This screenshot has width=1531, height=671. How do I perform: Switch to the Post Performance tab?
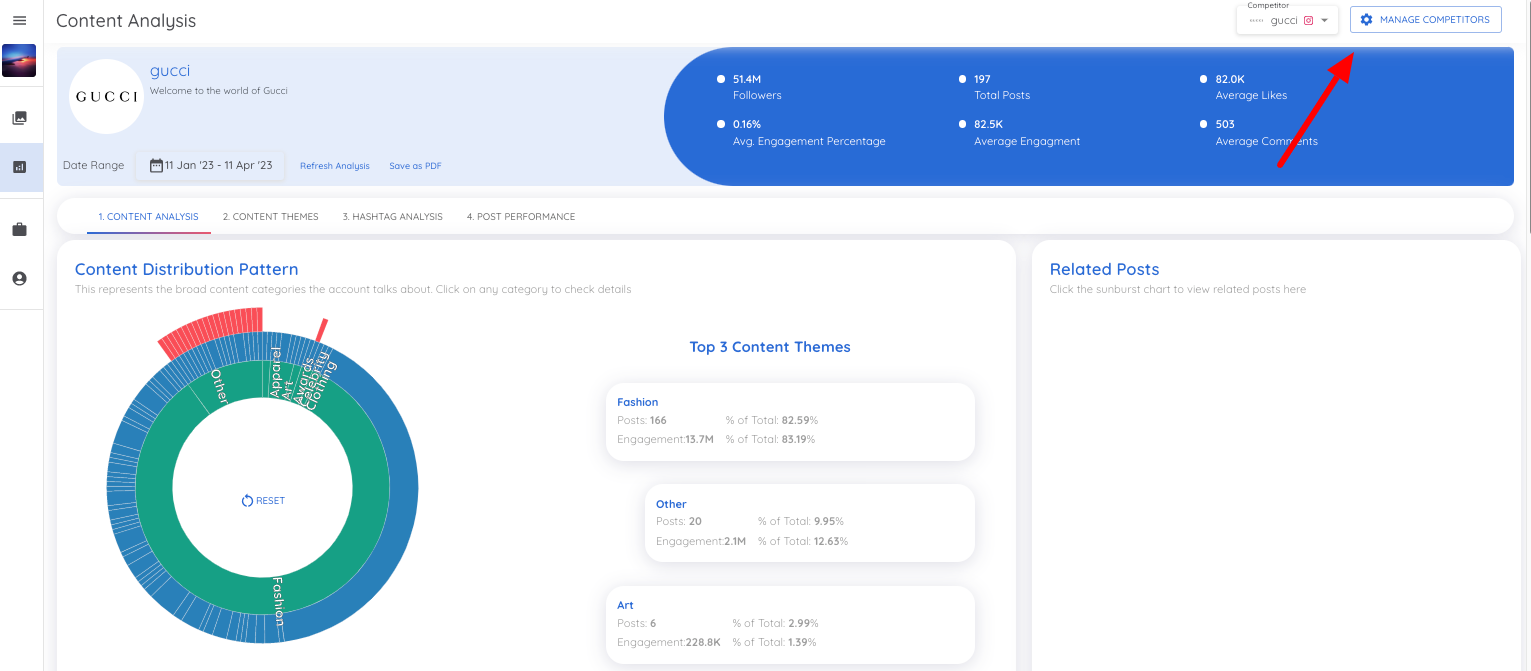521,216
